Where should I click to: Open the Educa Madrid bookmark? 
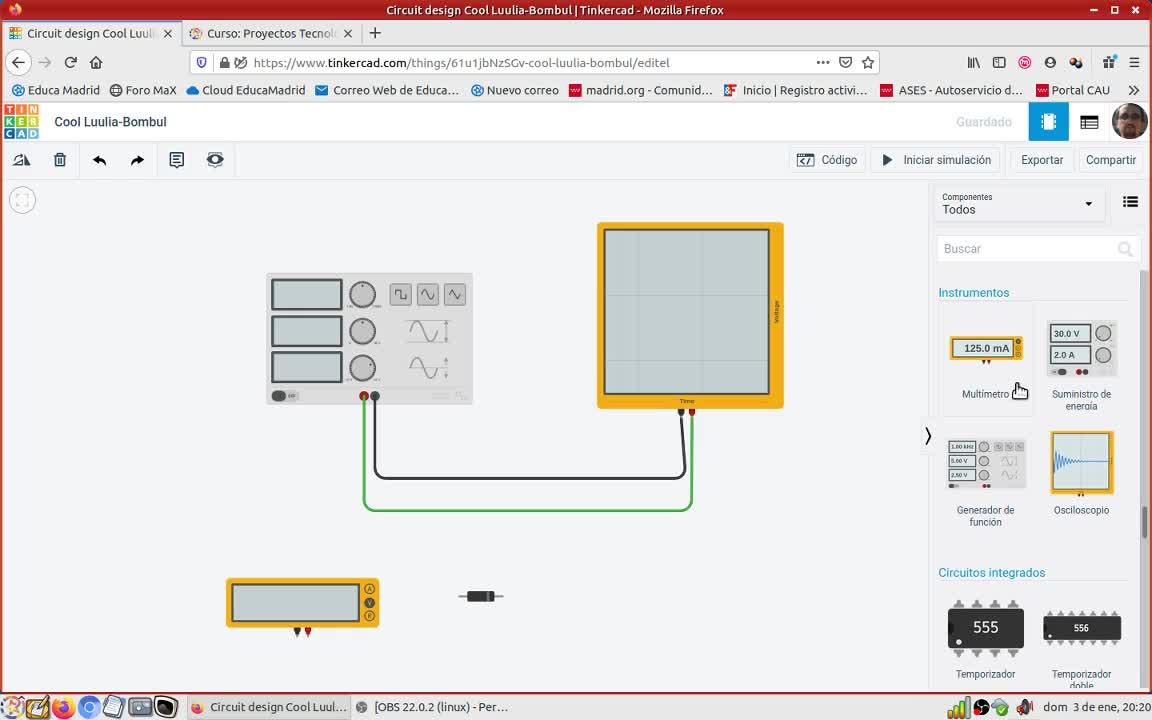pos(56,90)
